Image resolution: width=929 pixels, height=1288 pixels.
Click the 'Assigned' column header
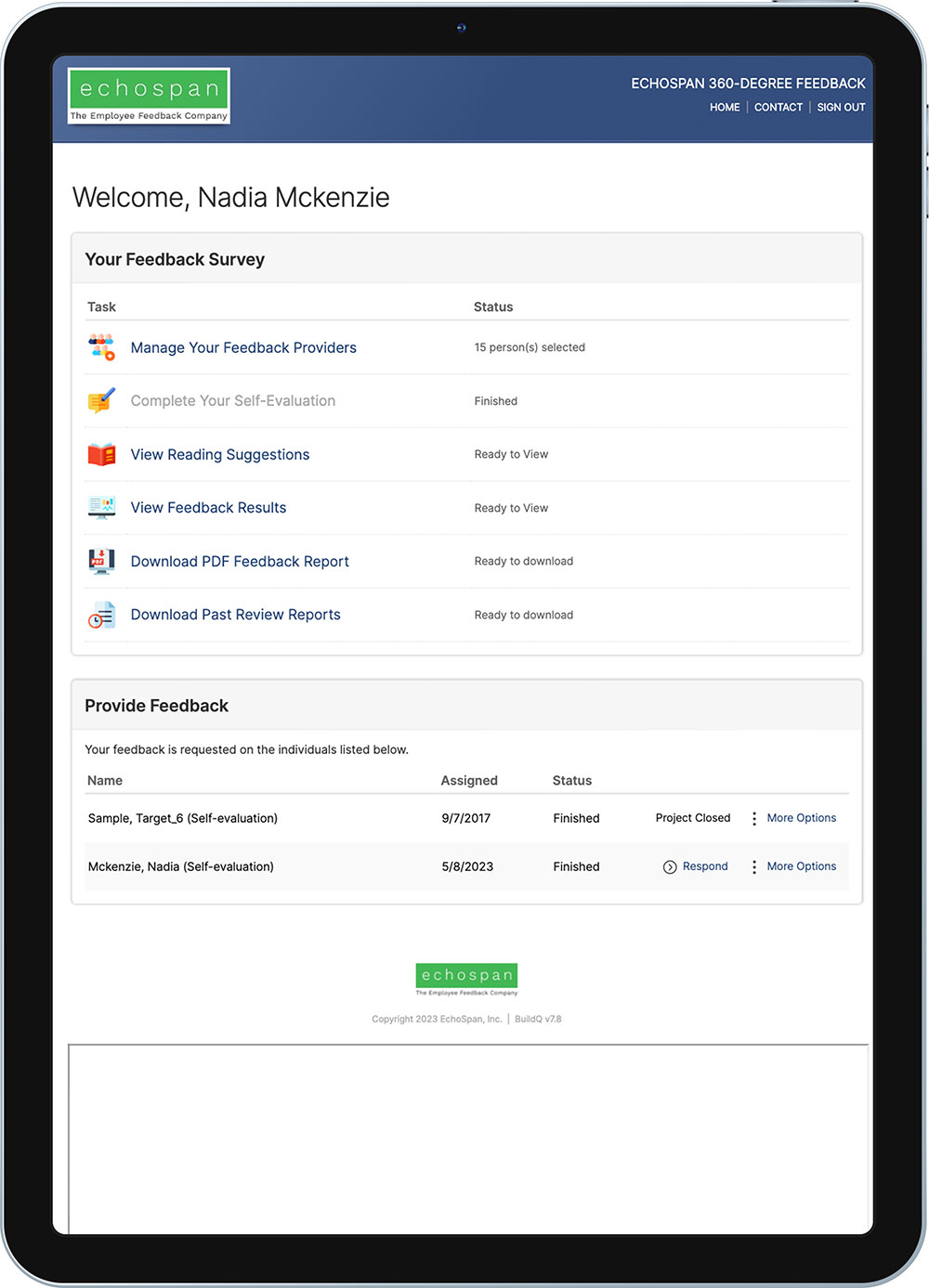(469, 780)
